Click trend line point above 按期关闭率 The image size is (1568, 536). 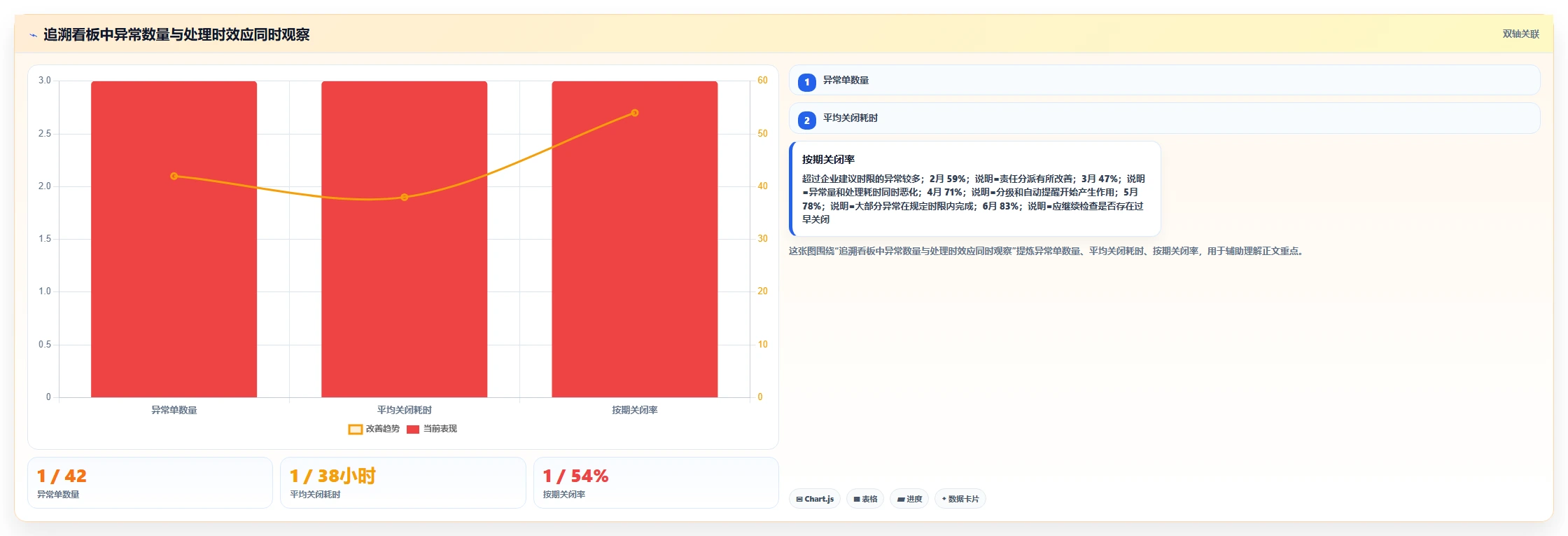click(x=634, y=113)
